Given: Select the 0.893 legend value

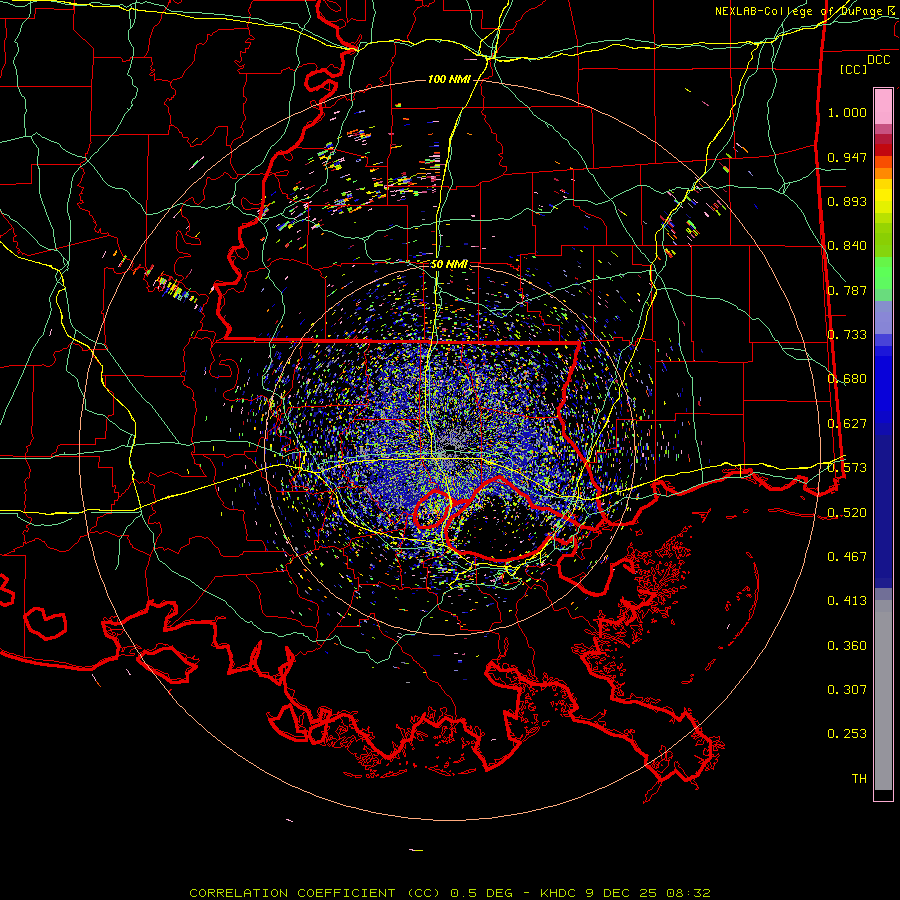Looking at the screenshot, I should coord(847,201).
